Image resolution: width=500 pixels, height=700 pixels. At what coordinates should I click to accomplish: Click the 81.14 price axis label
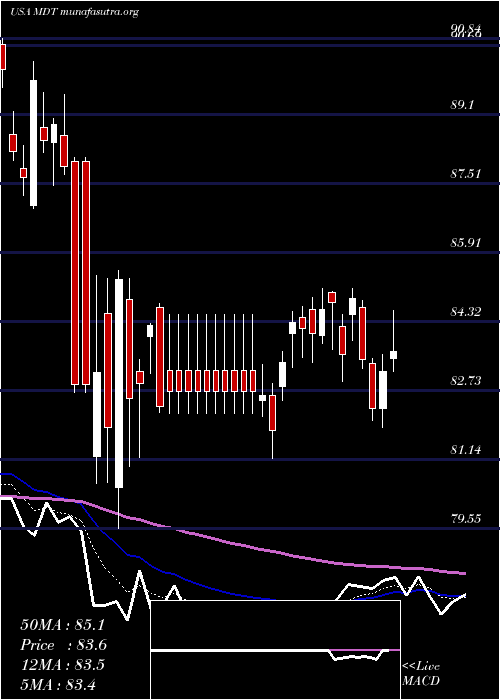tap(465, 449)
